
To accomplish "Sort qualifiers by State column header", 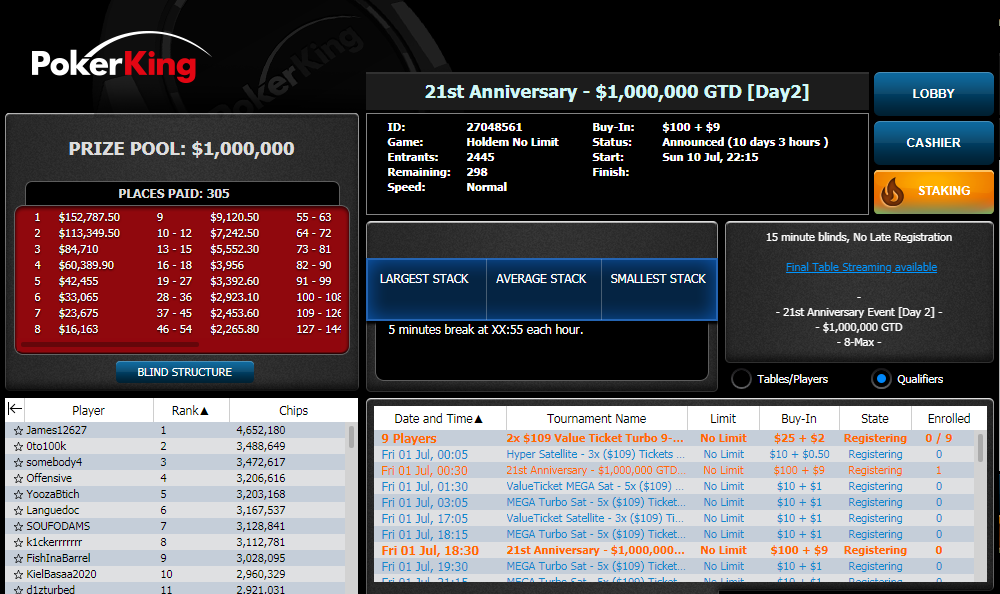I will point(874,419).
